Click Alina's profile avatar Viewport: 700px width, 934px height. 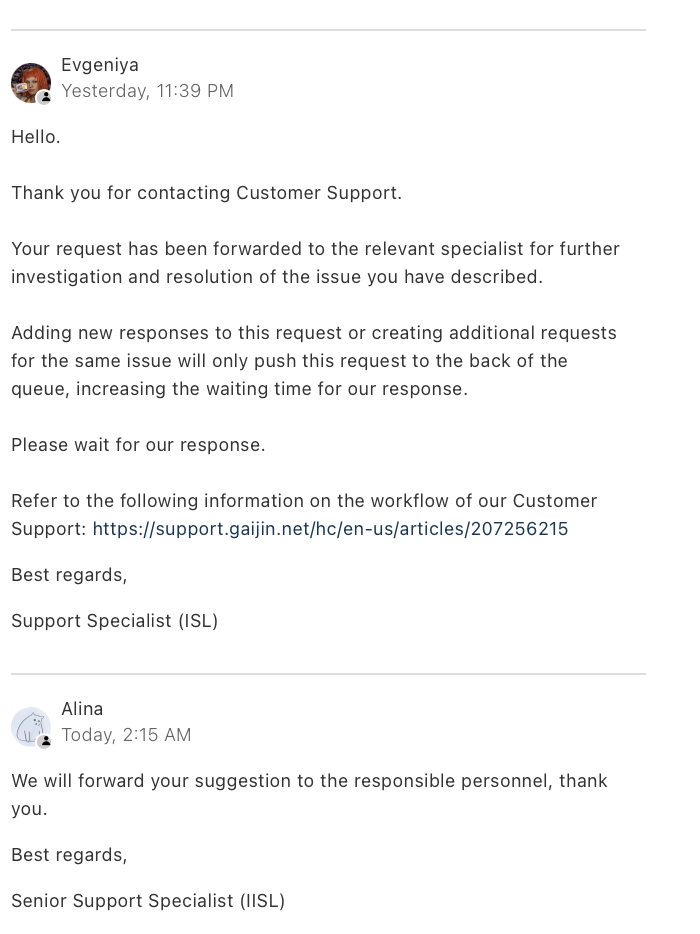30,726
